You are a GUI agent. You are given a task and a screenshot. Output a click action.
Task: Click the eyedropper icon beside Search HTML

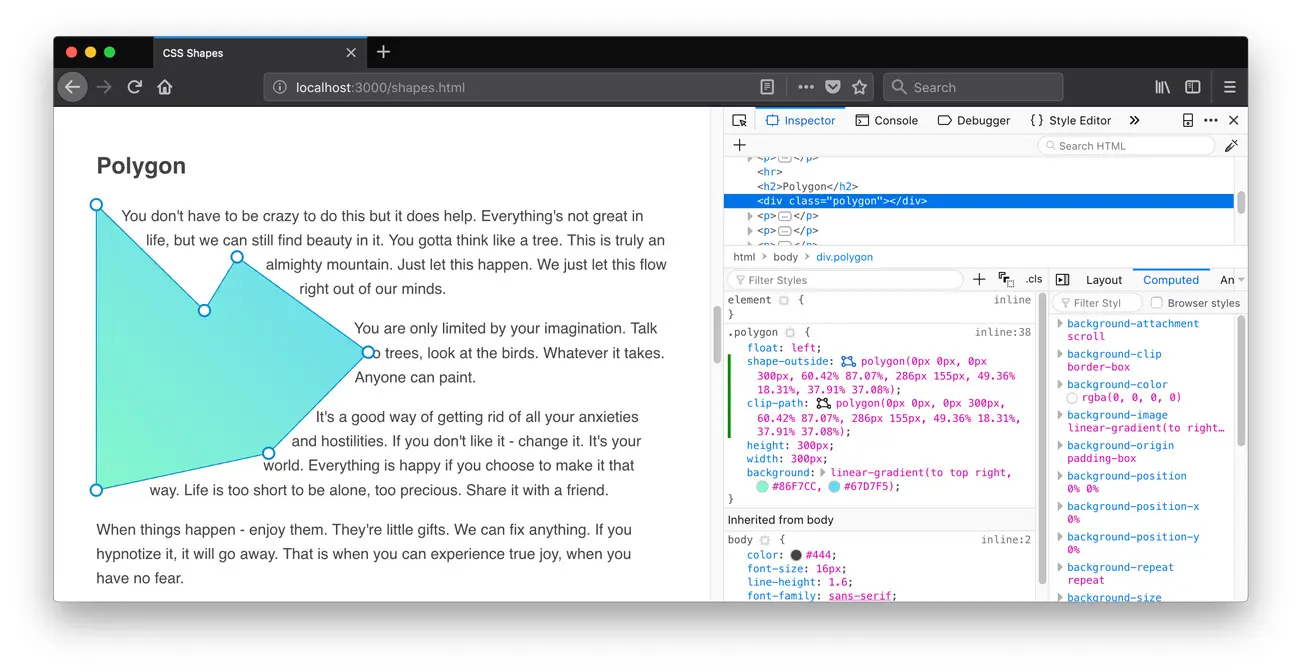tap(1231, 145)
